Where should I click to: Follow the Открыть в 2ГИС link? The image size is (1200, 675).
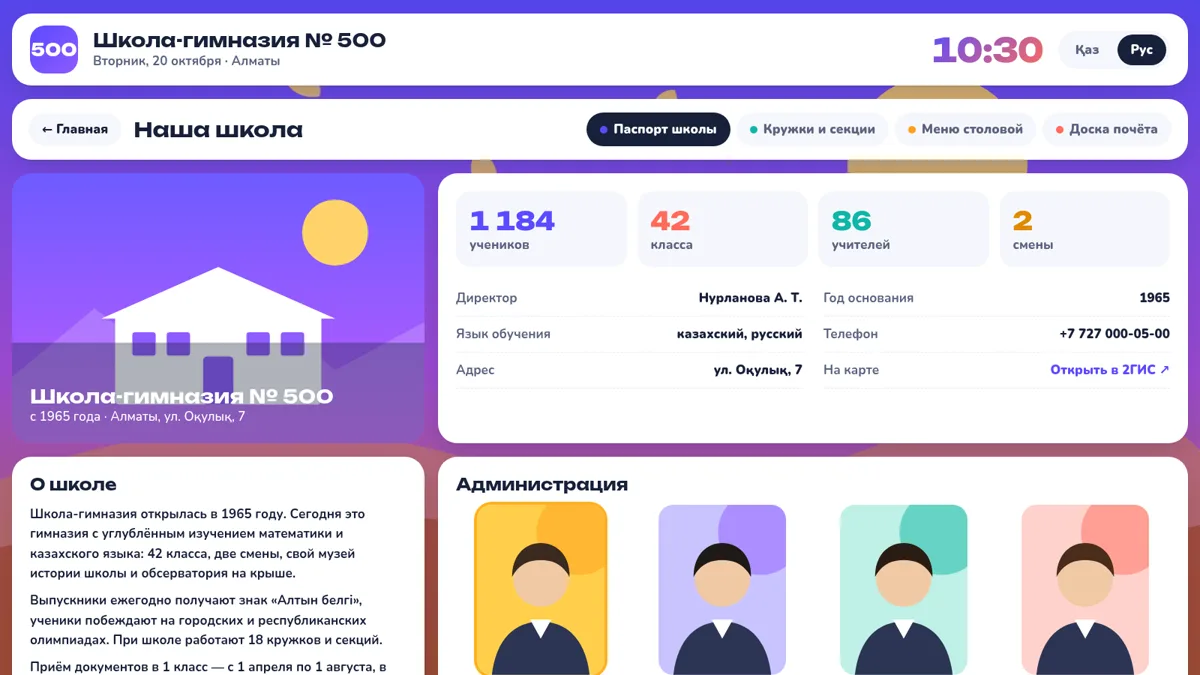[x=1110, y=370]
